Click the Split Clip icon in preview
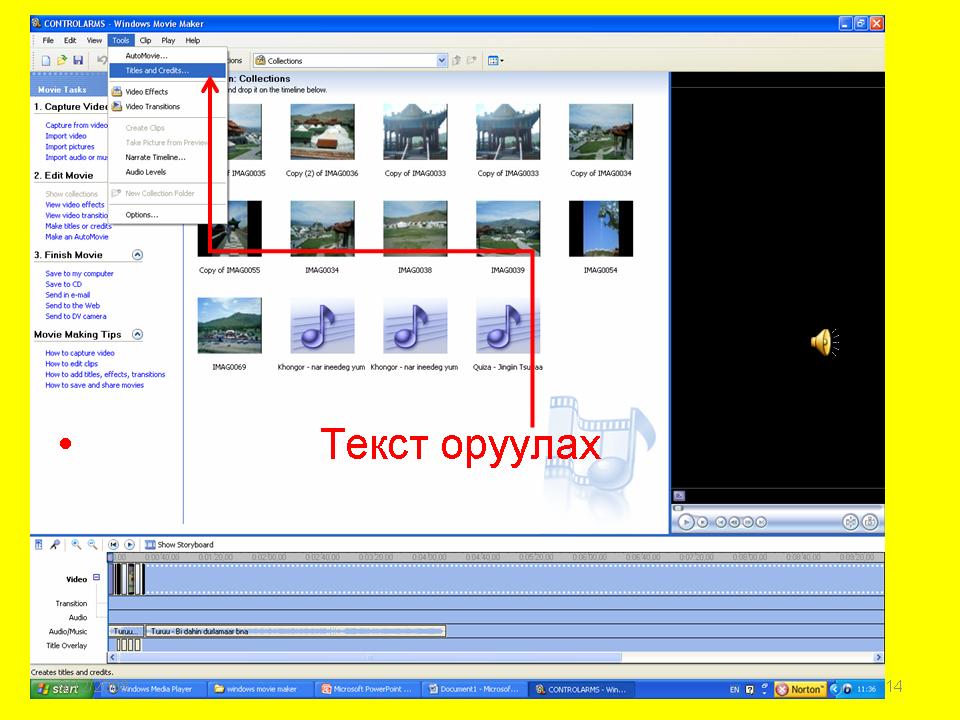Screen dimensions: 960x720 pos(850,521)
